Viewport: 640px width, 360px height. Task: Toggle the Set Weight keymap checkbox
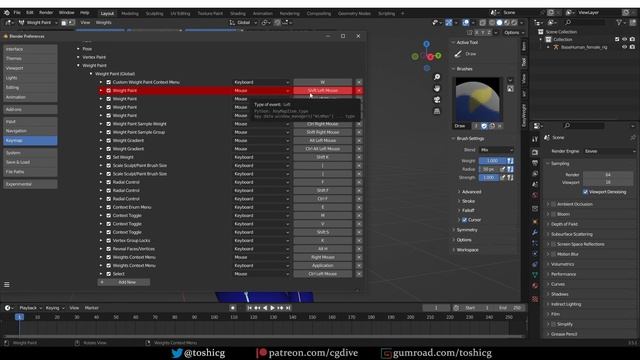109,157
